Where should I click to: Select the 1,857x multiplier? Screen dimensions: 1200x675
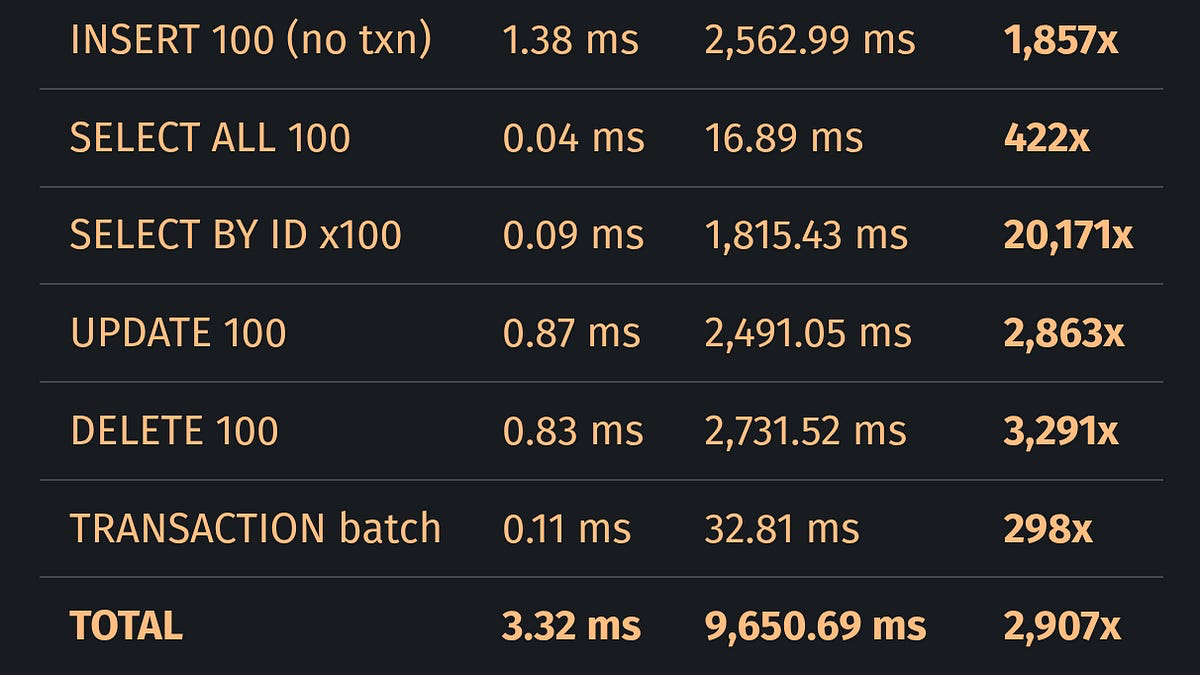1059,40
